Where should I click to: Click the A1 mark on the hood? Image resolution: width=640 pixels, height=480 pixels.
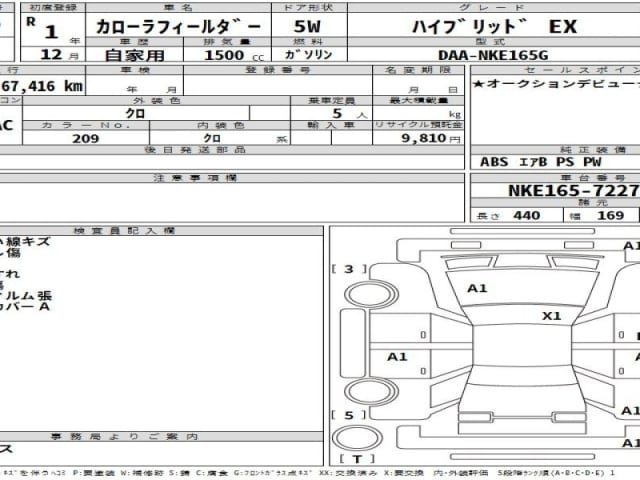tap(477, 289)
